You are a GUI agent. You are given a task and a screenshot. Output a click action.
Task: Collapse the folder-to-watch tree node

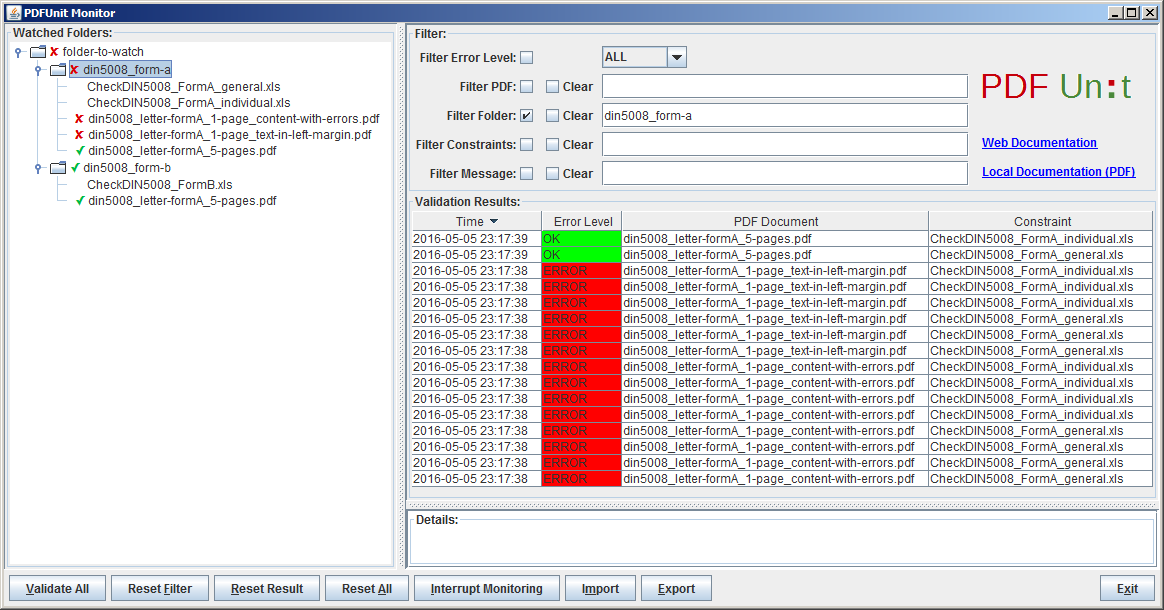click(18, 52)
